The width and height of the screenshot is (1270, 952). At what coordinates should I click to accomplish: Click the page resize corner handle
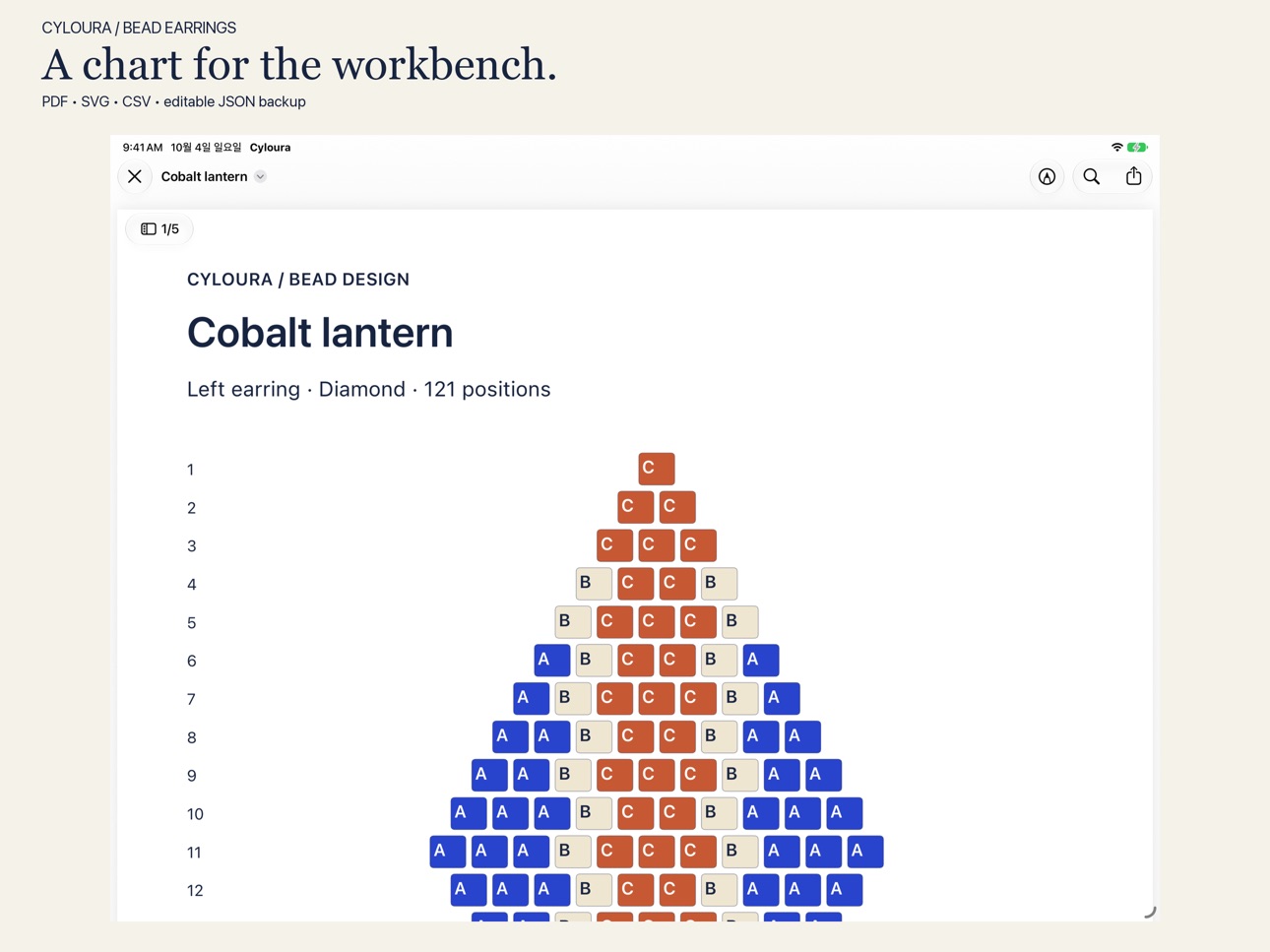(1149, 912)
